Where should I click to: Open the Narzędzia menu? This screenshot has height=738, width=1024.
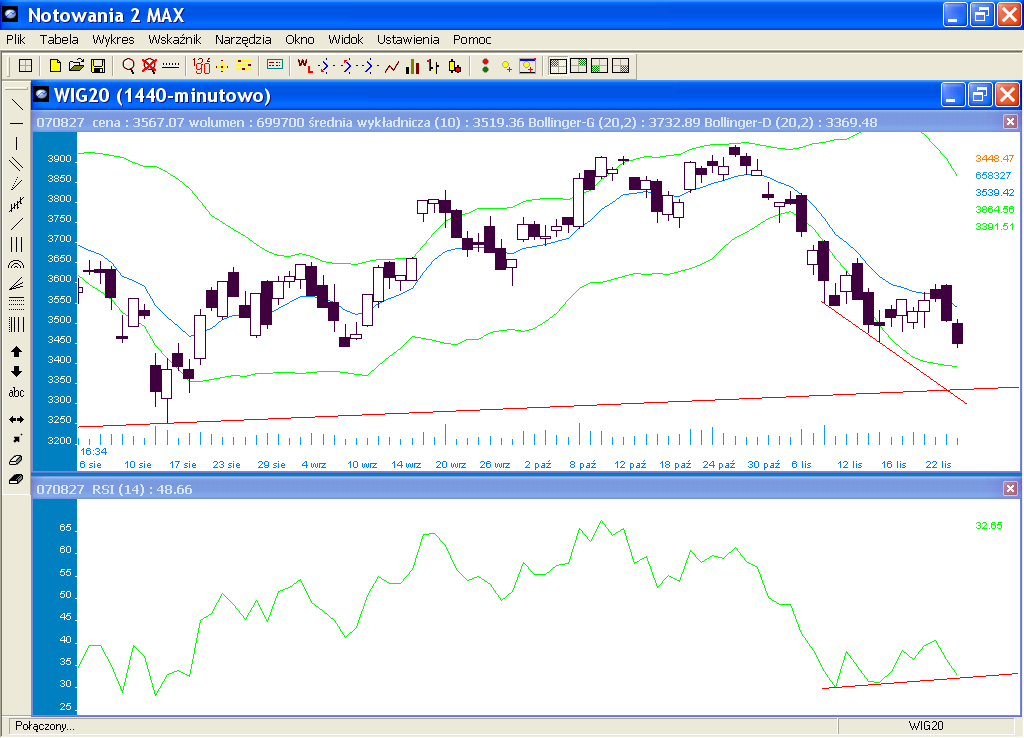pos(243,40)
